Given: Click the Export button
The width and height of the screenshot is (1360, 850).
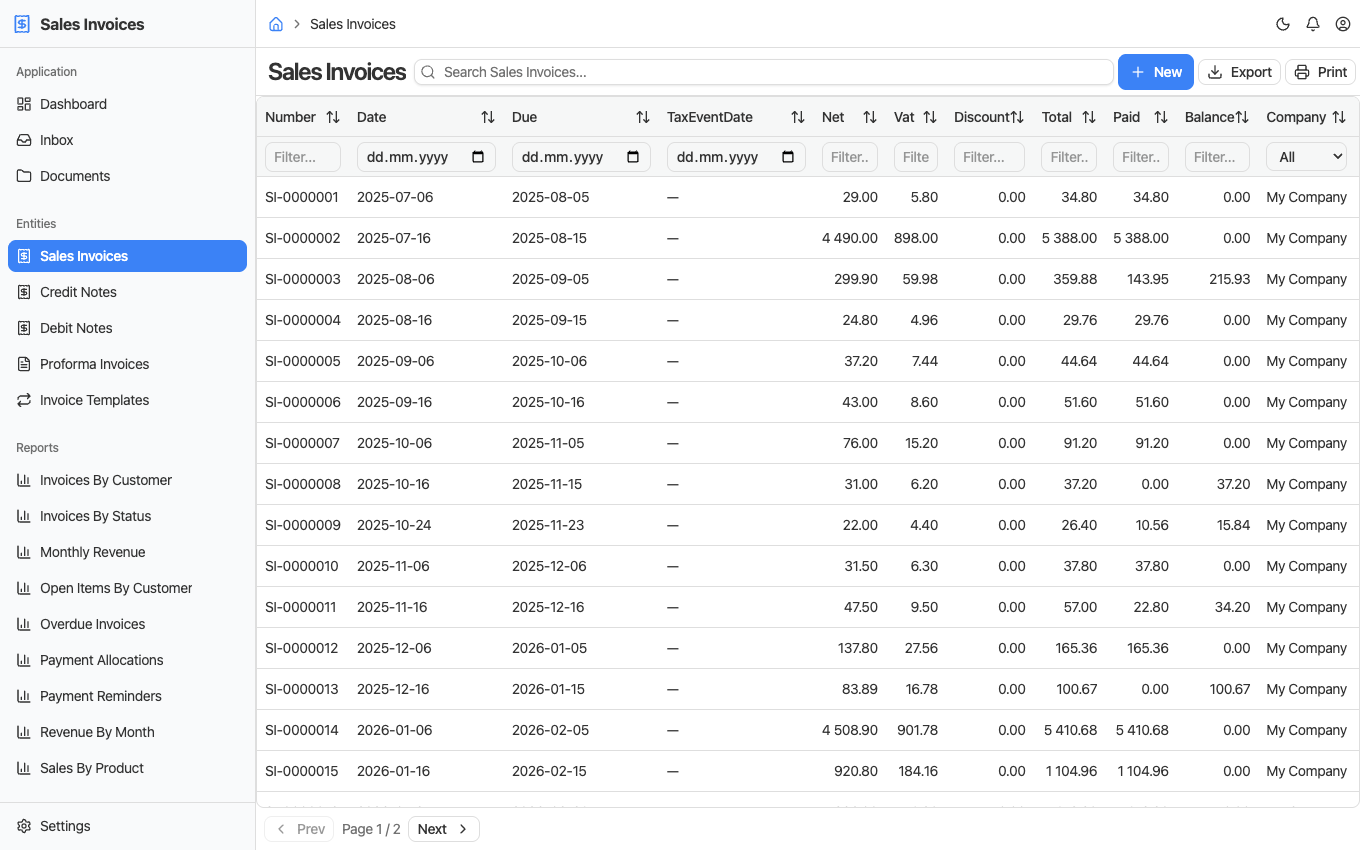Looking at the screenshot, I should 1240,72.
